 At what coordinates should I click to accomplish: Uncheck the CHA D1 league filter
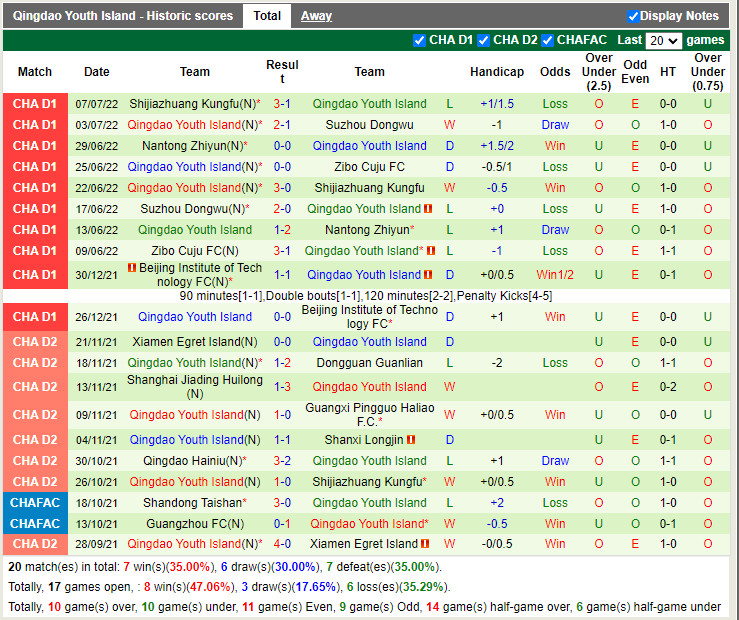419,40
